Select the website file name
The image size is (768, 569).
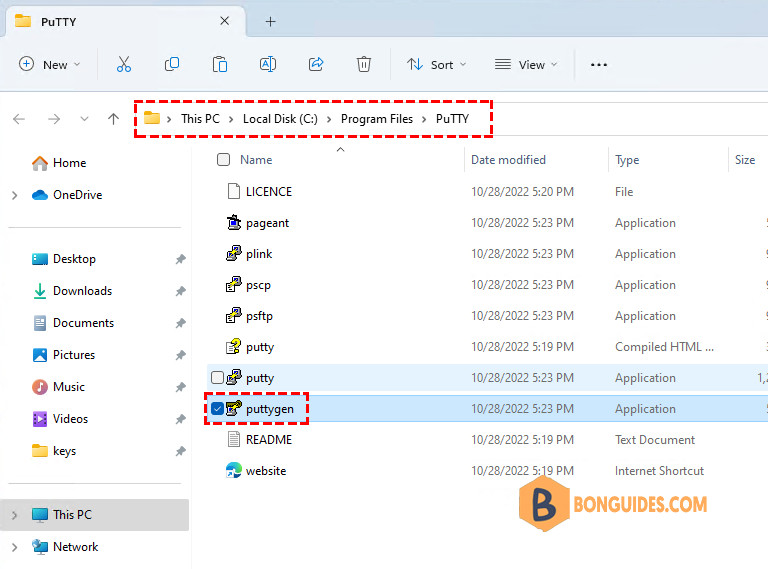pos(265,471)
